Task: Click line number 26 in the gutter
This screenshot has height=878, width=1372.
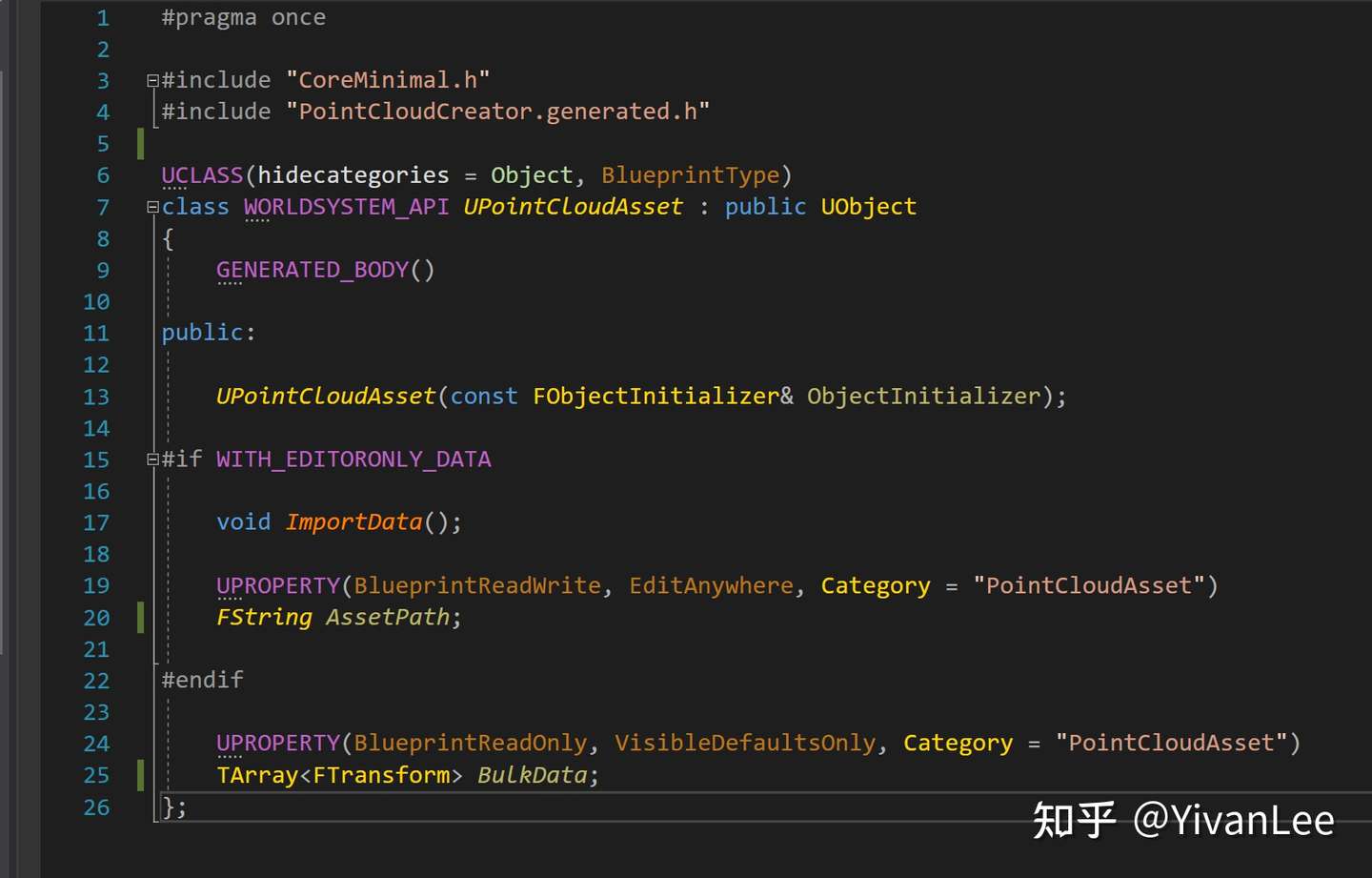Action: click(x=96, y=807)
